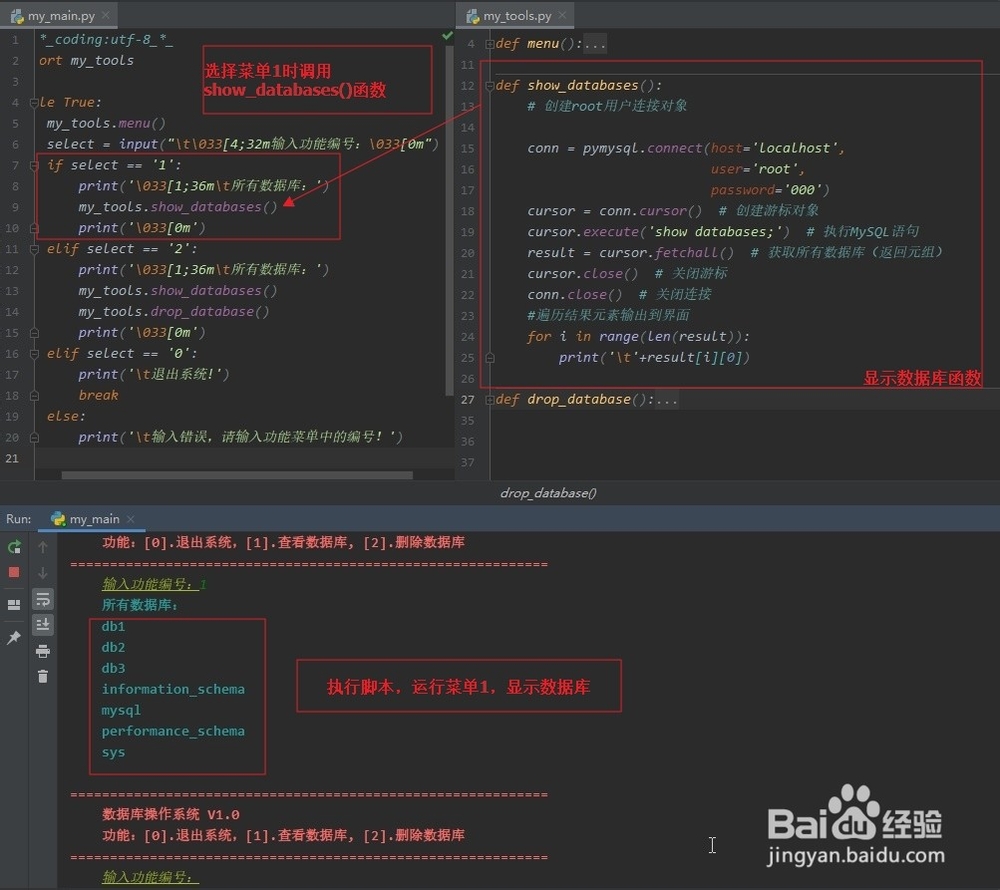Toggle soft-wrap in the console output

pos(43,599)
